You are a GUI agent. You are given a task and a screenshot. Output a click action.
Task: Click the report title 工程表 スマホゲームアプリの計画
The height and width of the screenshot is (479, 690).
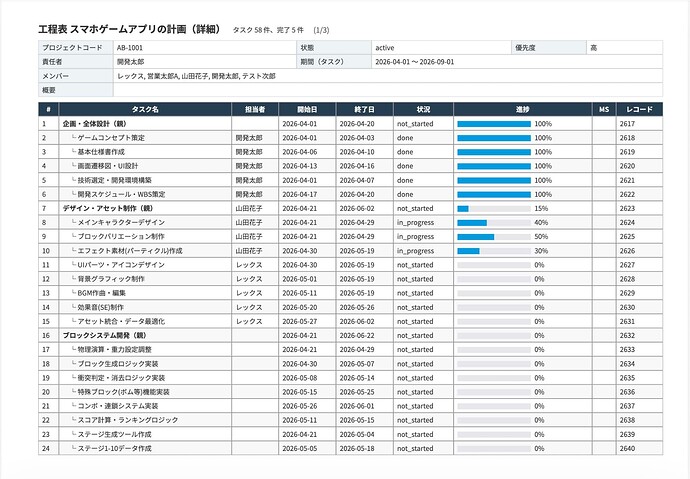coord(129,29)
